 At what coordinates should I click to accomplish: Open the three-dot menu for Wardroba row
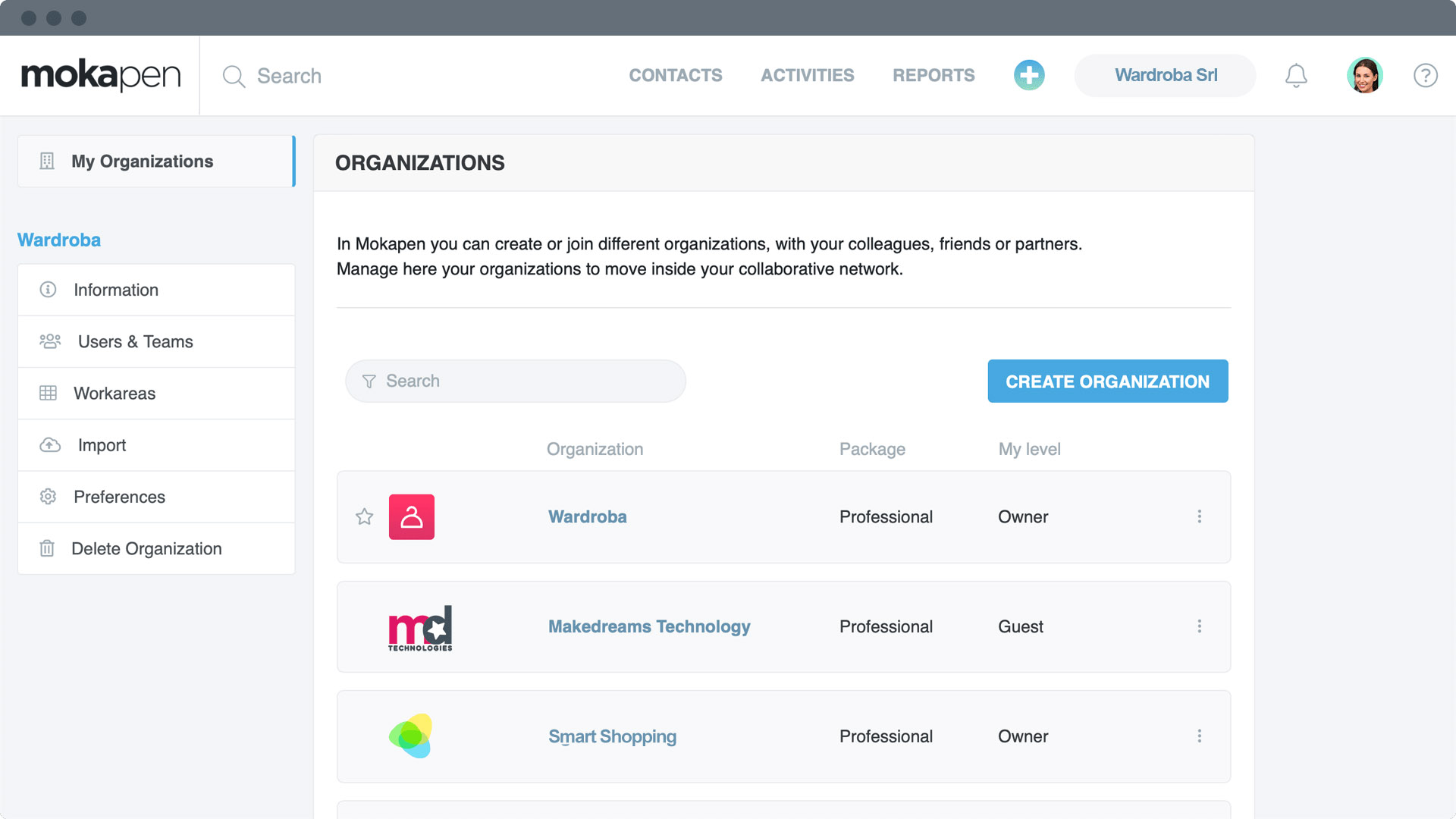pos(1200,516)
